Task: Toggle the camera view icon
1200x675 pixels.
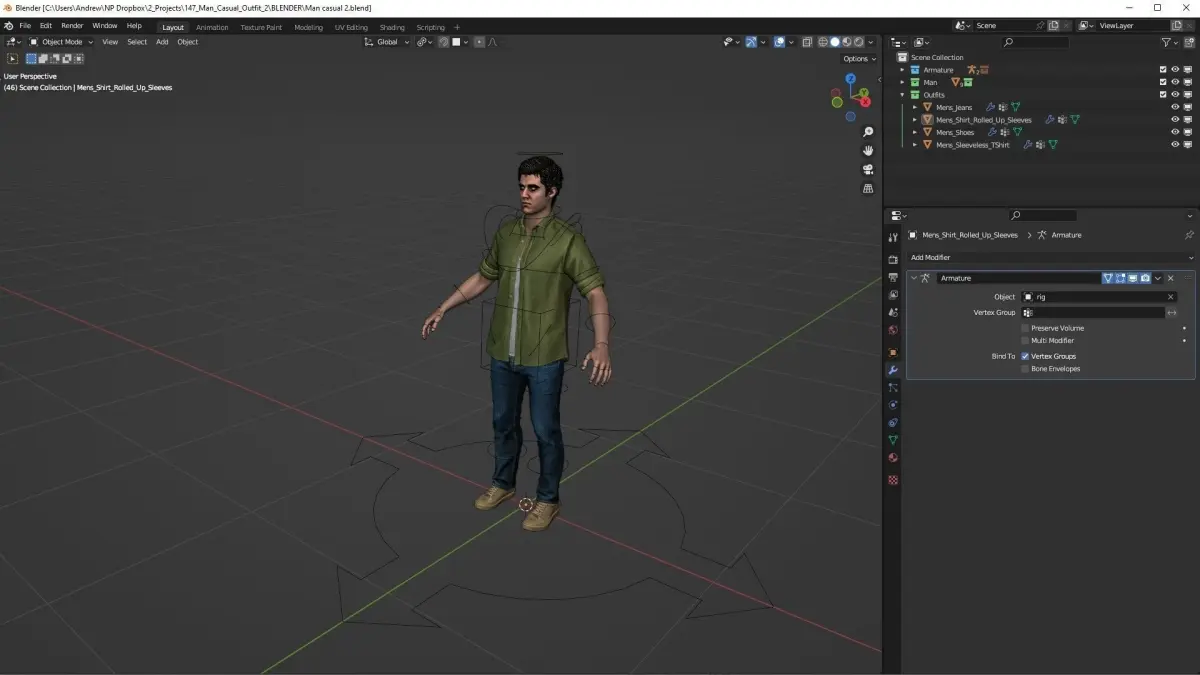Action: click(x=868, y=169)
